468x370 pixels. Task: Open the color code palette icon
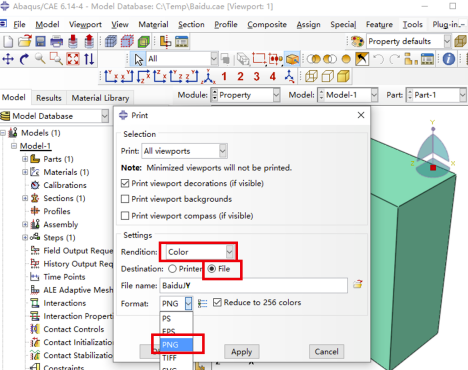357,42
